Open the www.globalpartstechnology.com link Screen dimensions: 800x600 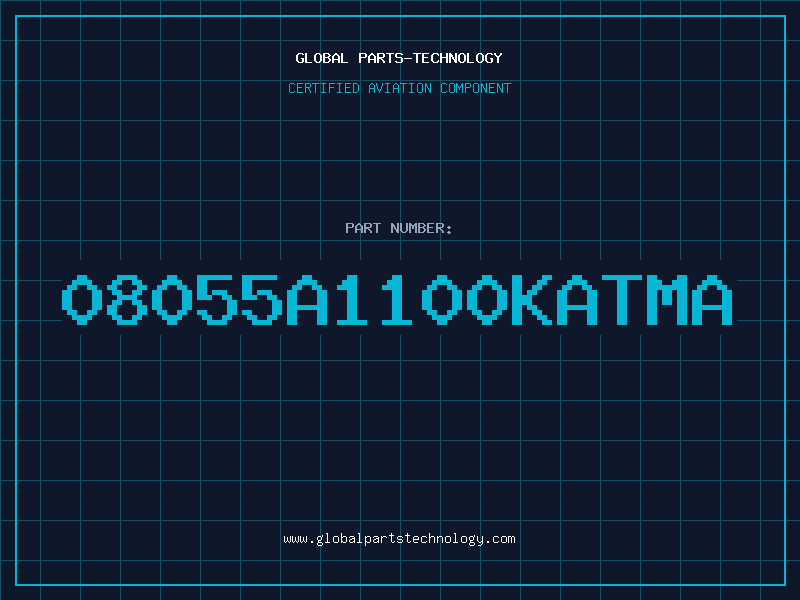pyautogui.click(x=399, y=539)
